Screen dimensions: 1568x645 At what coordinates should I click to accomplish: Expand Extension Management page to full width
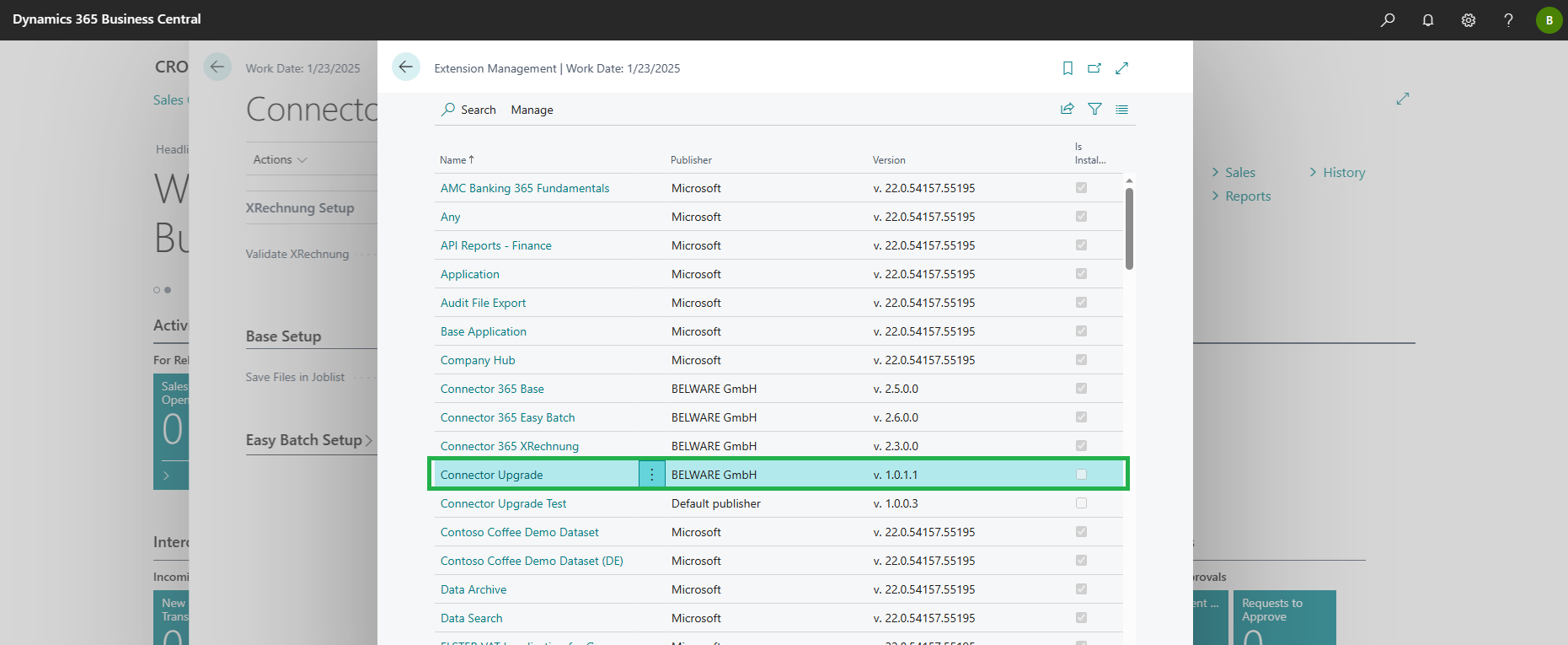[x=1121, y=68]
